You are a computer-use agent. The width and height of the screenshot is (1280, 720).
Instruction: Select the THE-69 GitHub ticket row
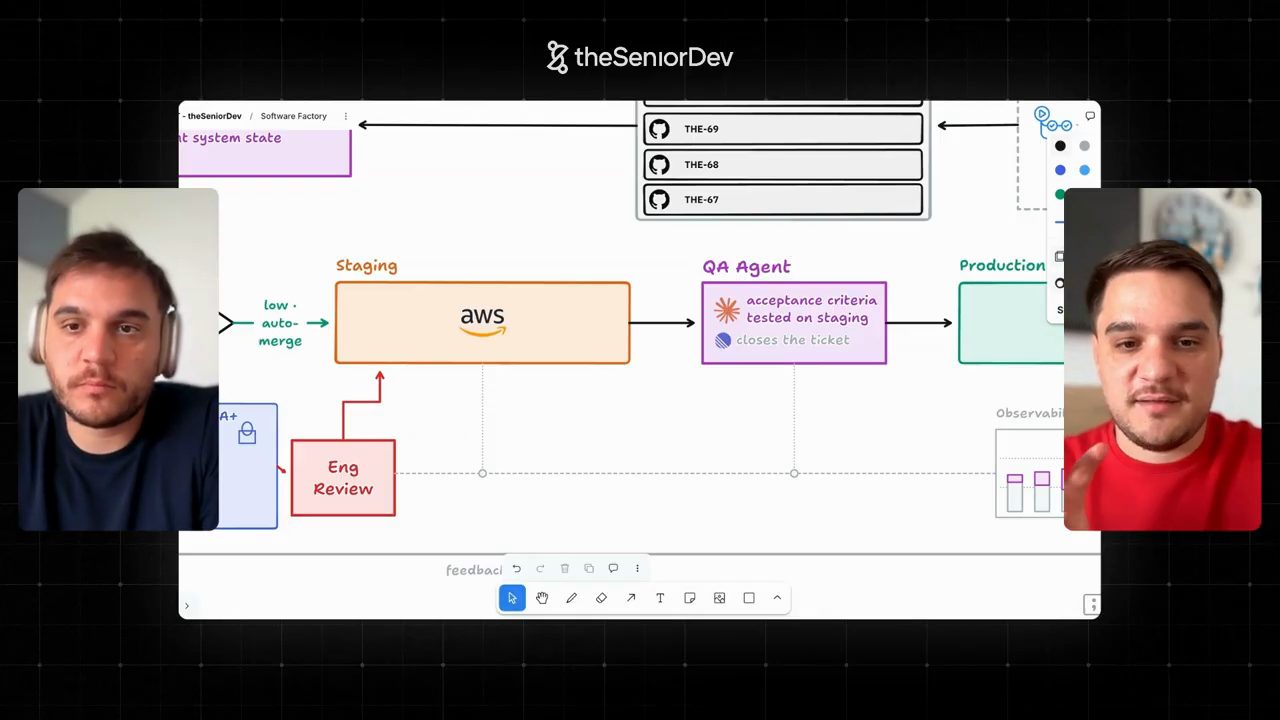pyautogui.click(x=783, y=129)
